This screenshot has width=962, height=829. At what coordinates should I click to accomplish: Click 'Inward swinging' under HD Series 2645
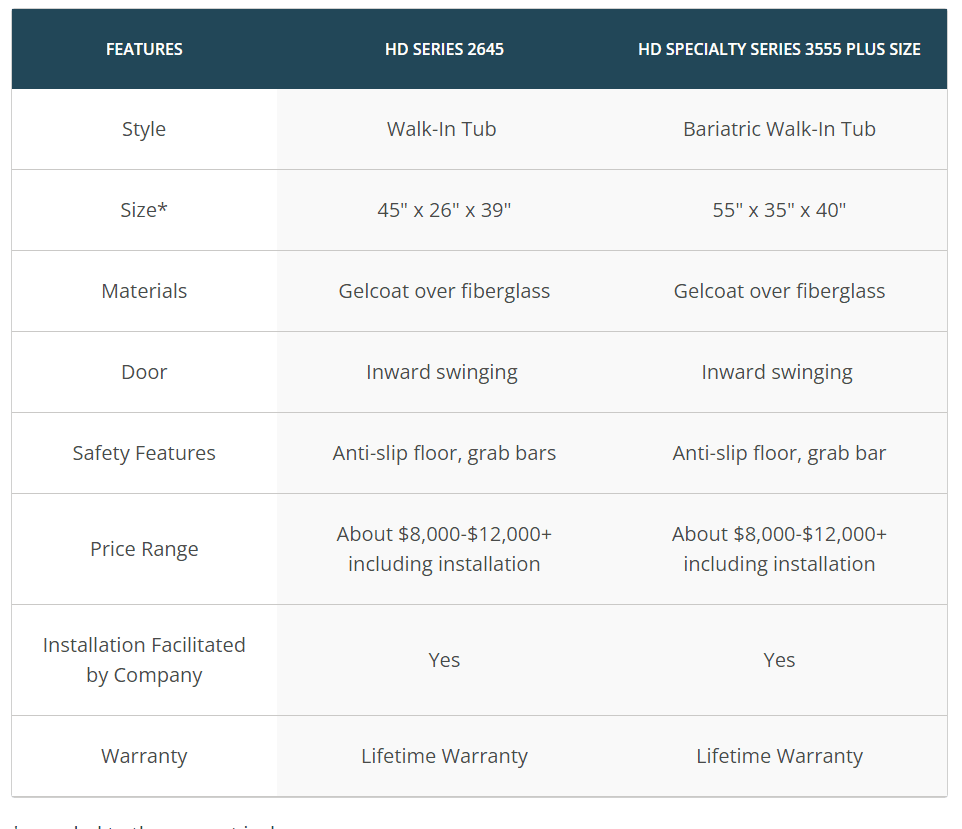(442, 372)
